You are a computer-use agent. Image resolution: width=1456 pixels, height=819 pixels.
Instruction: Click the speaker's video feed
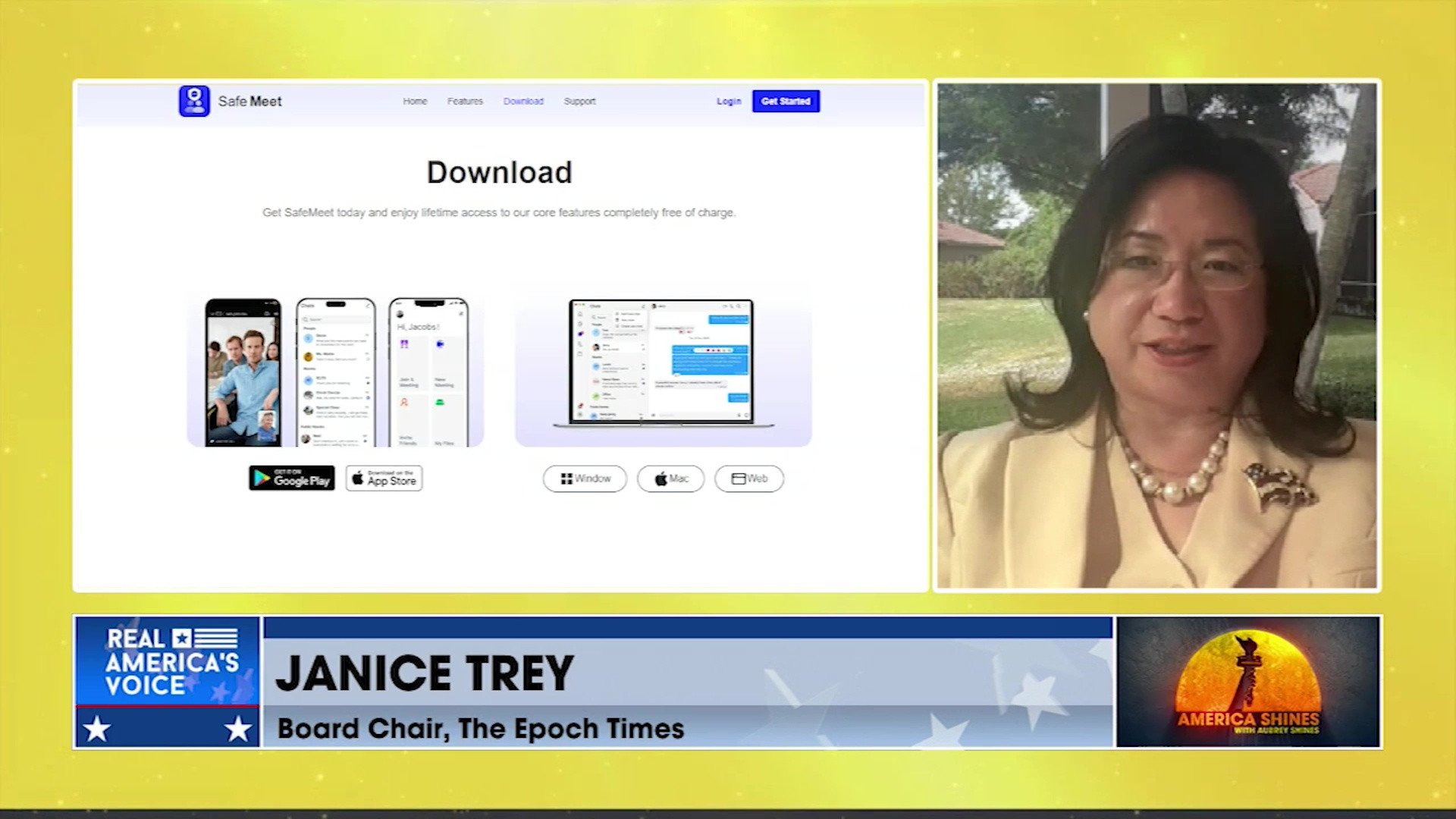(1156, 335)
